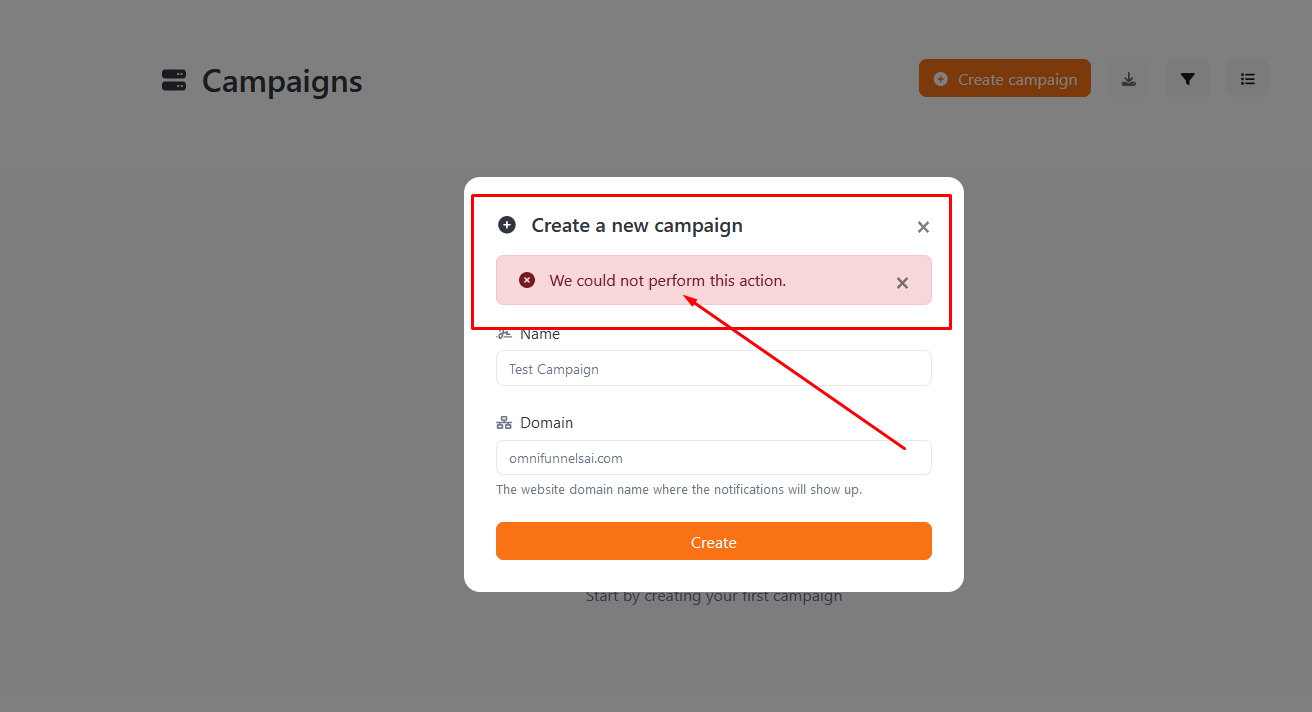1312x712 pixels.
Task: Click the Name field label
Action: [540, 334]
